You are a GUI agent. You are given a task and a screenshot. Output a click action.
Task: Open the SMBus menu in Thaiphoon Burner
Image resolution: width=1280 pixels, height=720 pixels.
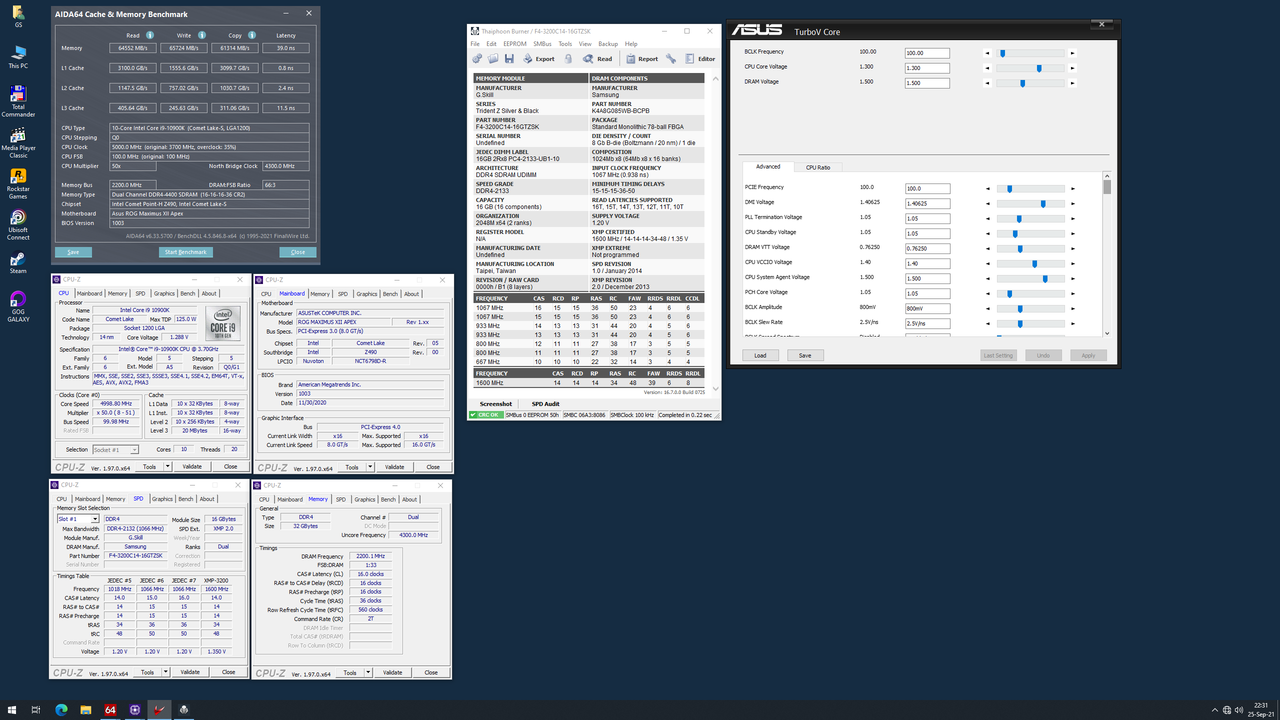[x=542, y=44]
